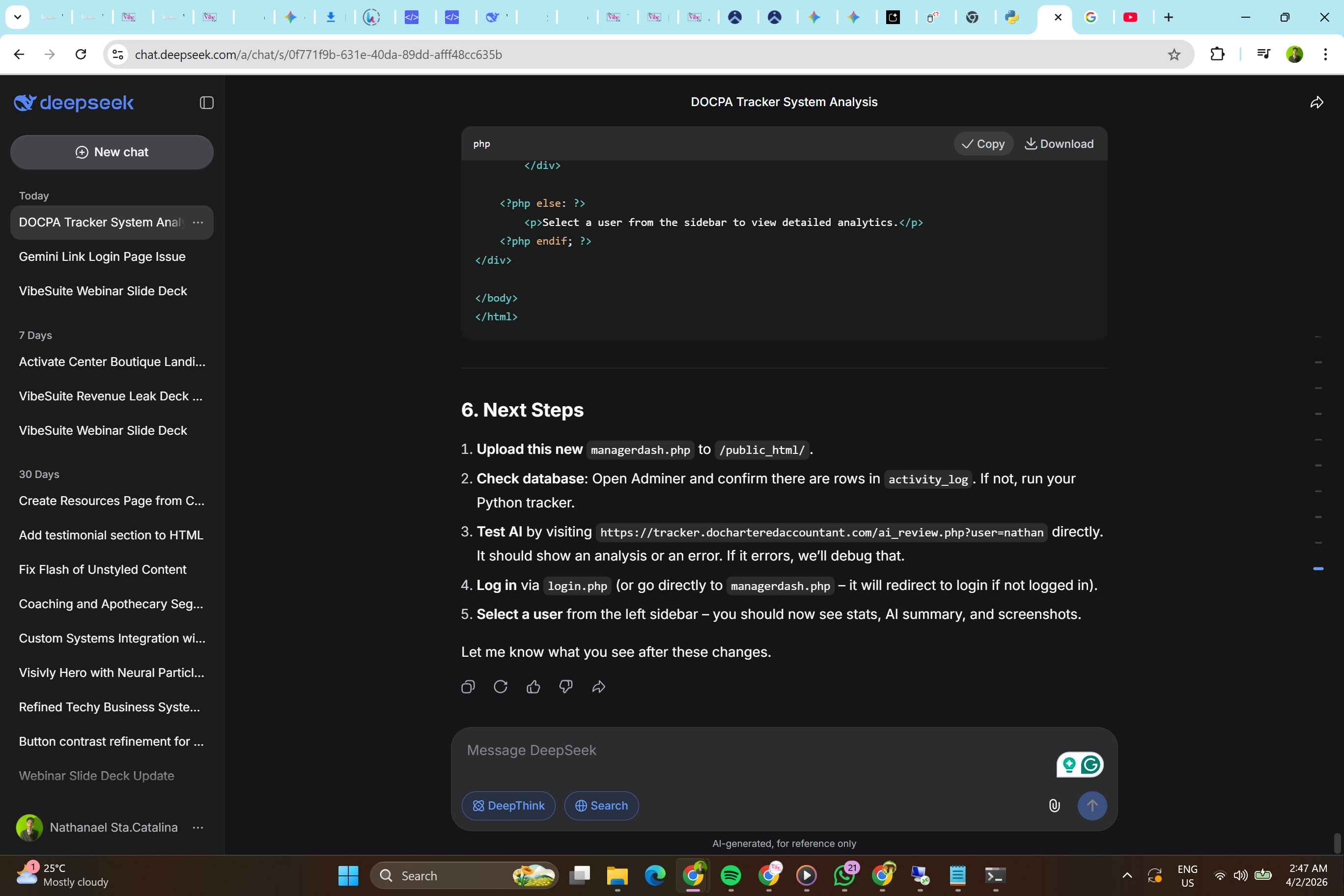
Task: Switch to the YouTube browser tab
Action: (1130, 17)
